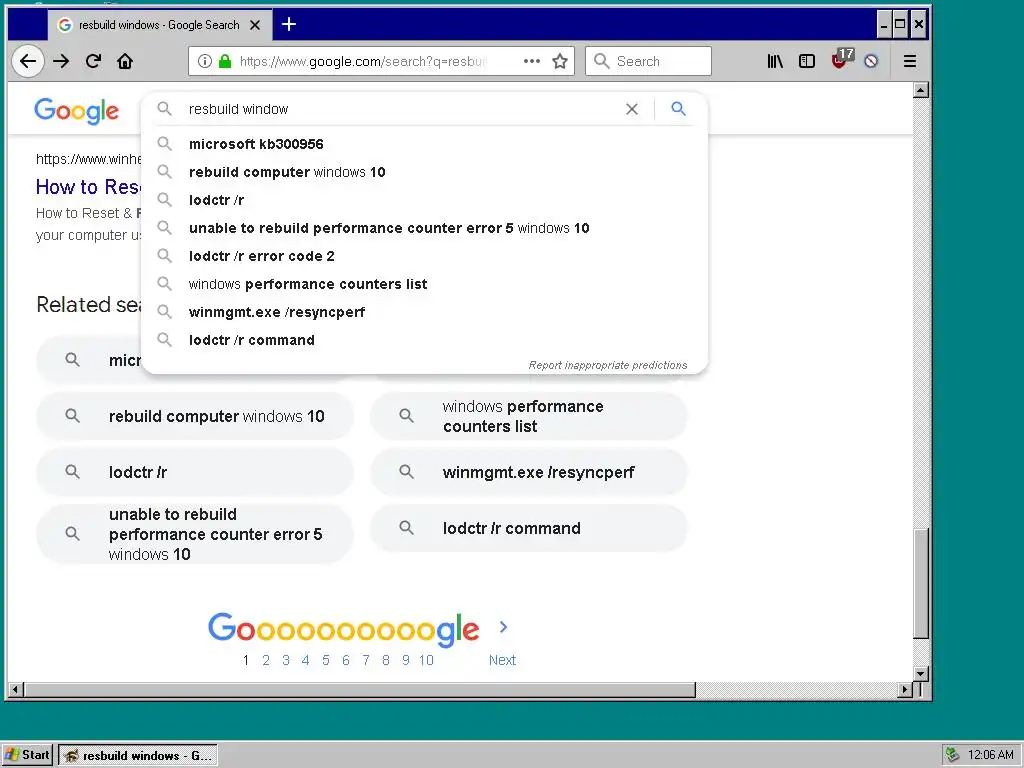Choose suggestion microsoft kb300956
The width and height of the screenshot is (1024, 768).
[x=424, y=144]
